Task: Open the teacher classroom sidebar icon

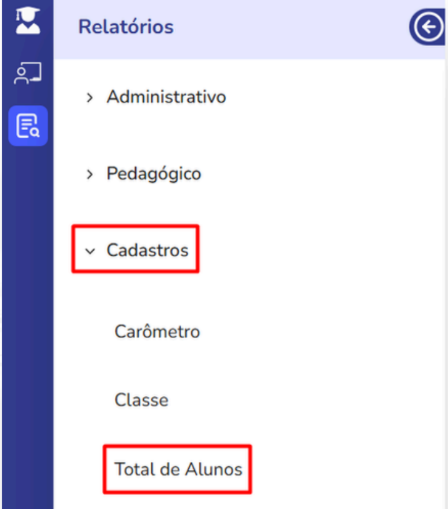Action: (28, 73)
